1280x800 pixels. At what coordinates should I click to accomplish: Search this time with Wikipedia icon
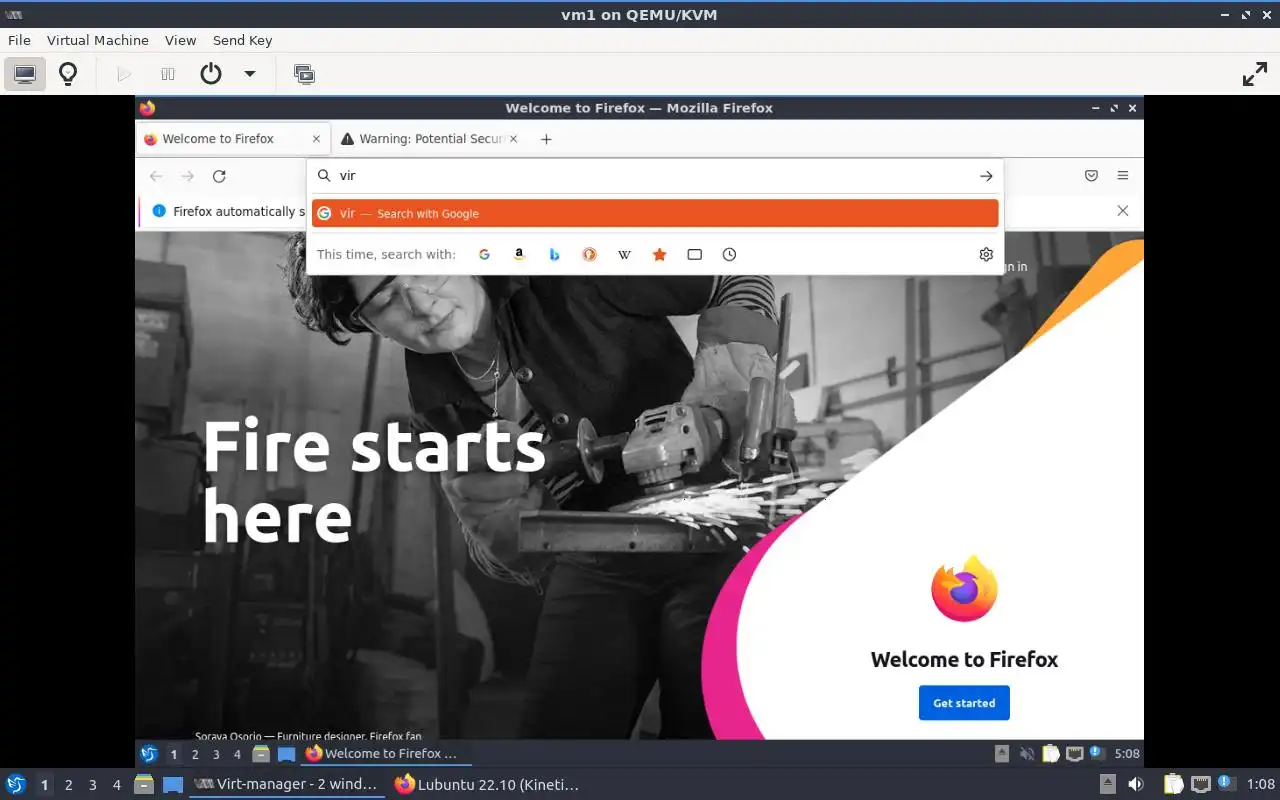click(624, 254)
